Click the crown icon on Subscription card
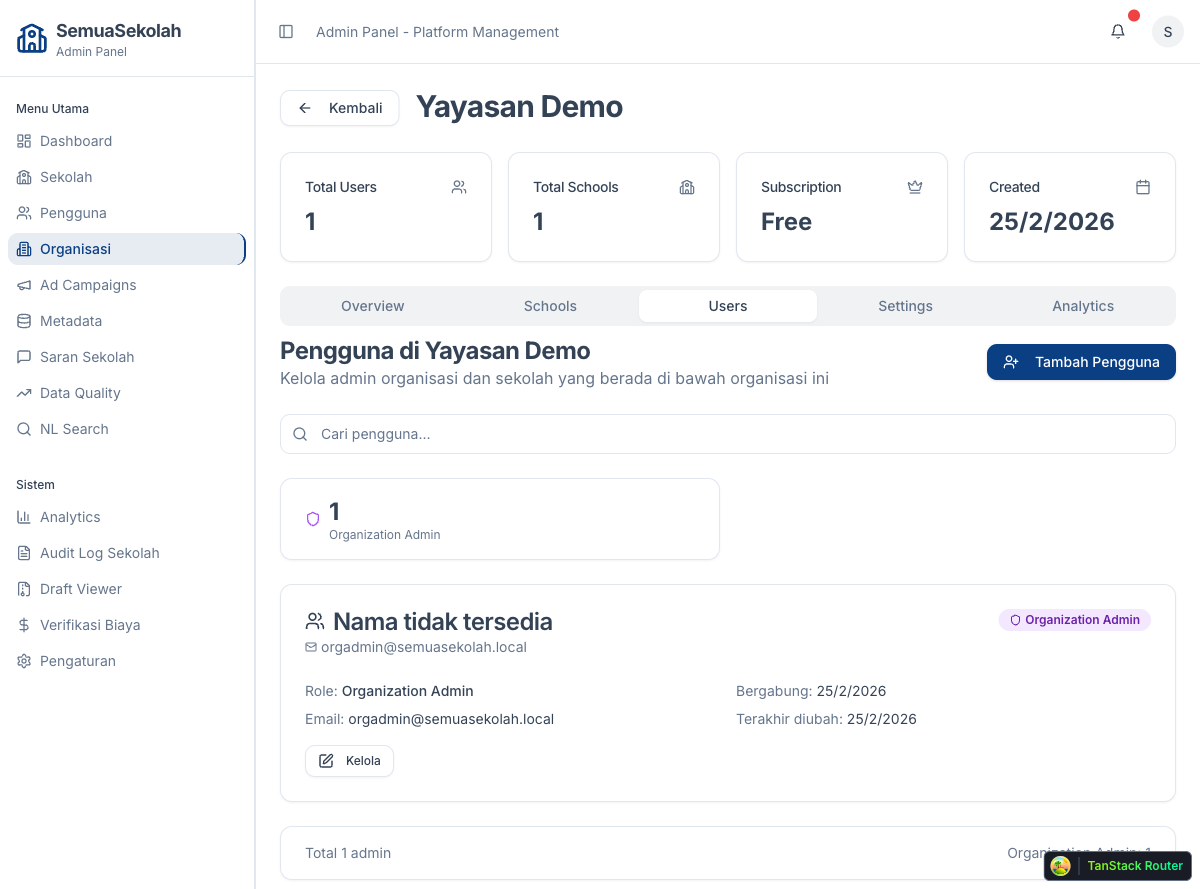1200x889 pixels. [x=915, y=187]
